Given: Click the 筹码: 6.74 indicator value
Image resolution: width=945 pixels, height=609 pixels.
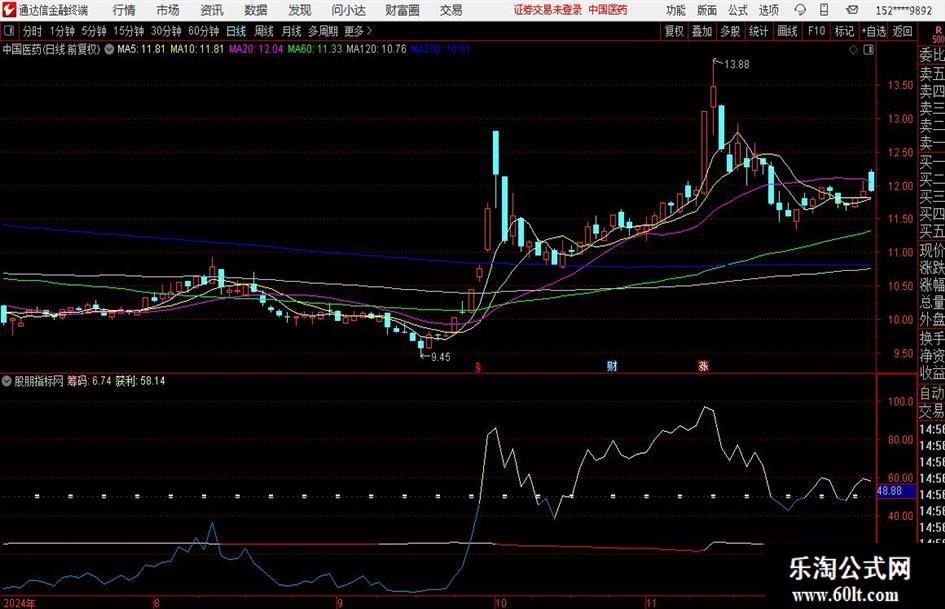Looking at the screenshot, I should click(x=89, y=381).
